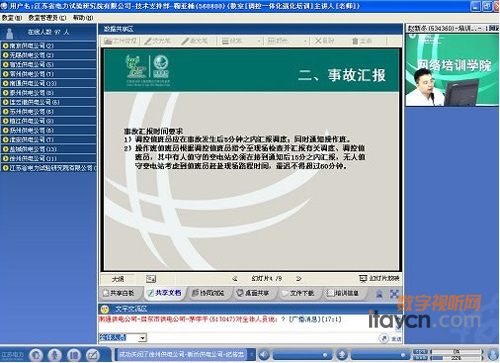Mute the speaker with the speaker icon
Screen dimensions: 500x363
[264, 355]
